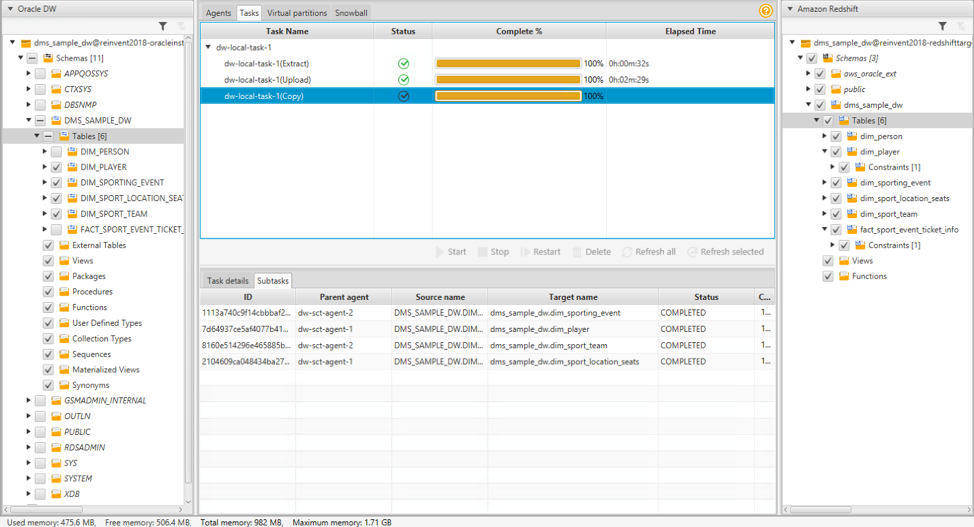
Task: Click the Sequences folder icon
Action: tap(64, 354)
